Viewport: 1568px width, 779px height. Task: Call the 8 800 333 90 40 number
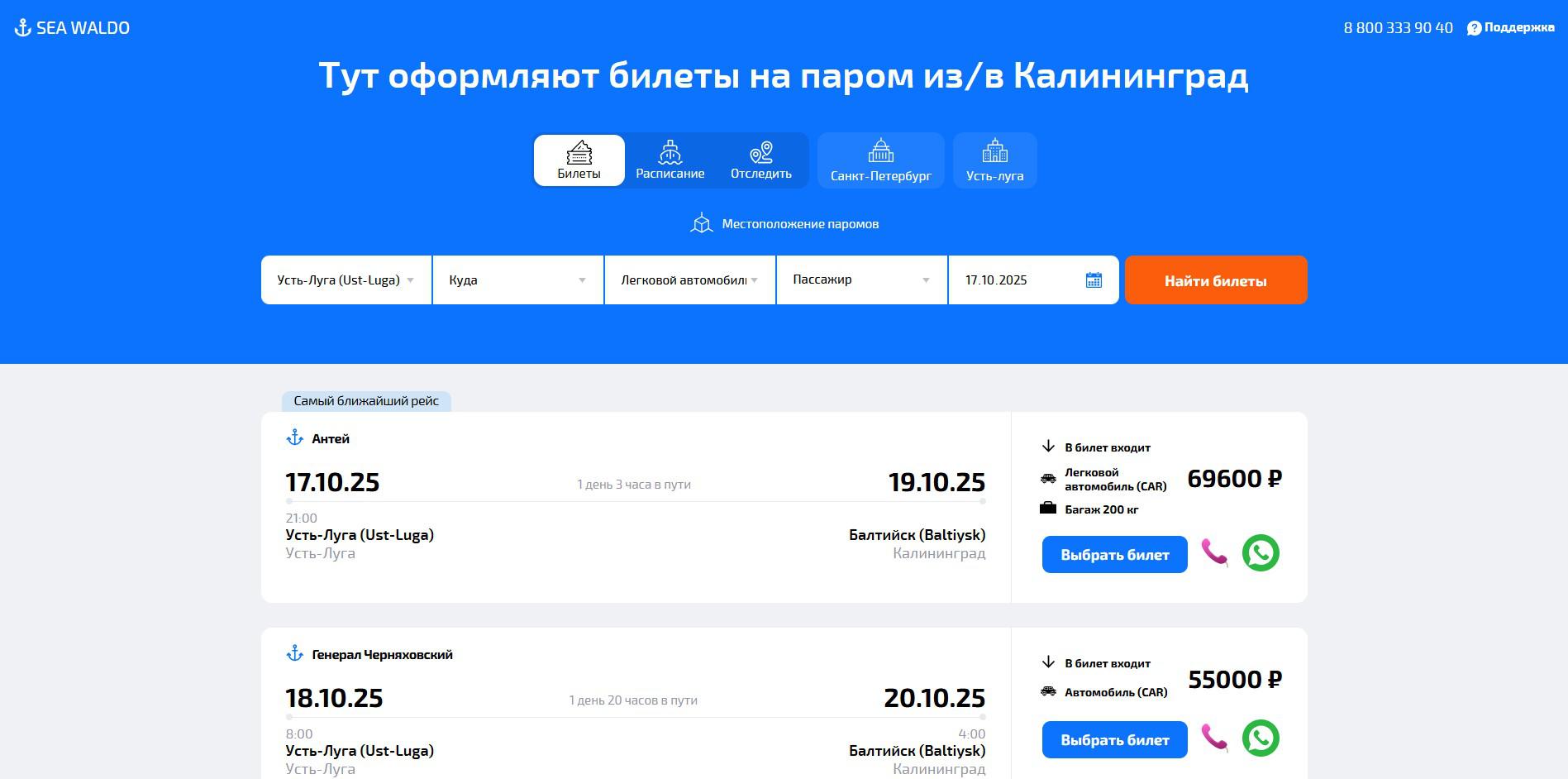1398,28
